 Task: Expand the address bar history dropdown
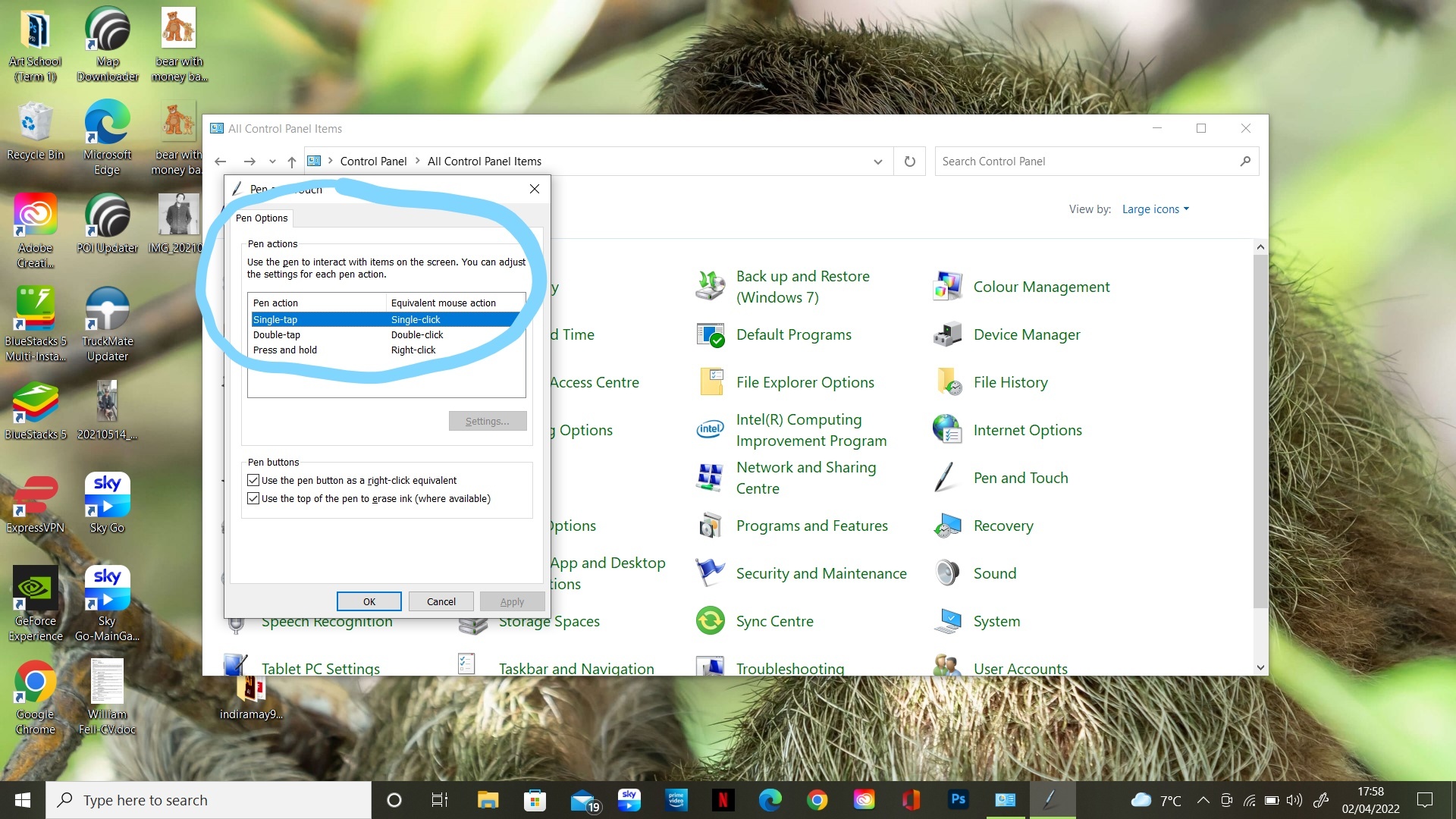tap(877, 162)
